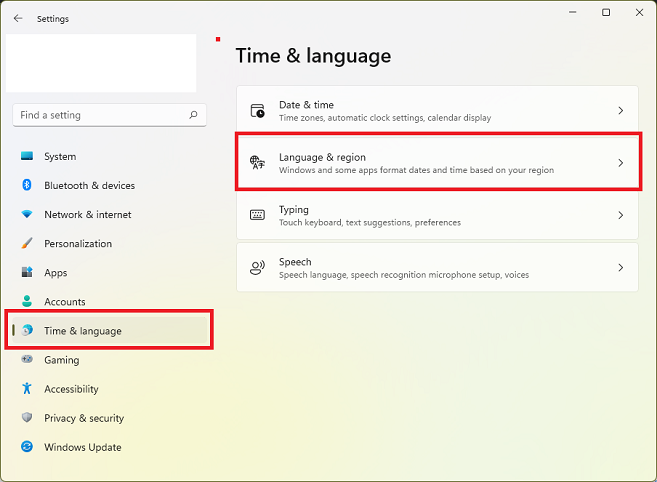
Task: Click the Privacy shield icon
Action: point(27,417)
